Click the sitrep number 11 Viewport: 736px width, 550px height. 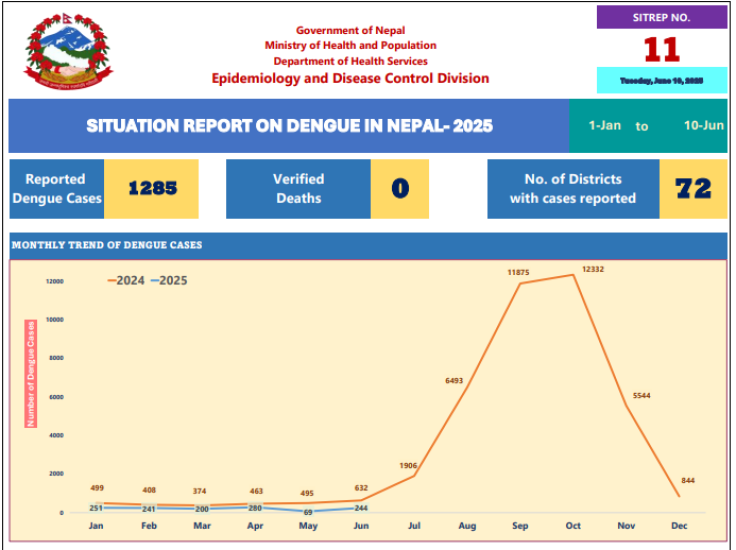[x=661, y=50]
